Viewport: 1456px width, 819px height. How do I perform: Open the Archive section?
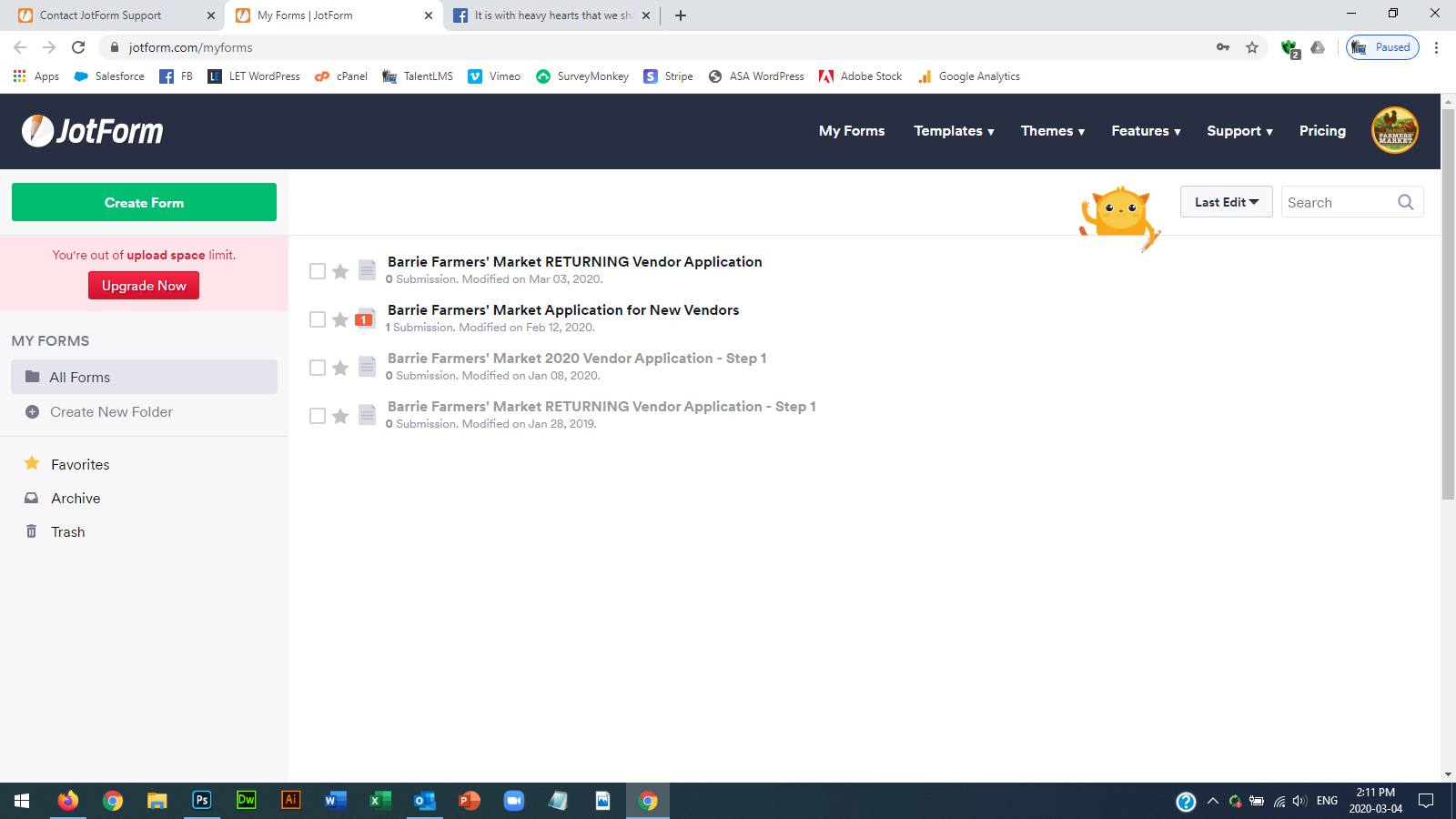tap(75, 498)
